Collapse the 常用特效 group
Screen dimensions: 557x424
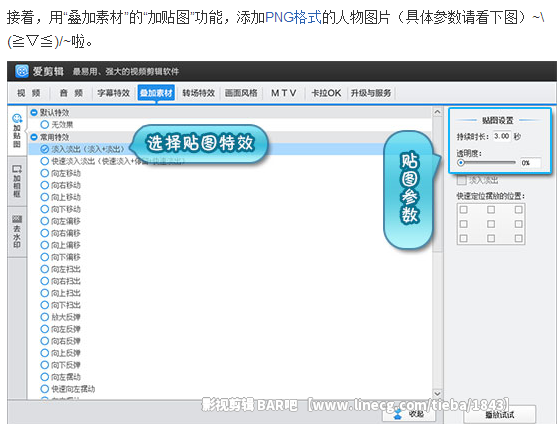[x=34, y=137]
